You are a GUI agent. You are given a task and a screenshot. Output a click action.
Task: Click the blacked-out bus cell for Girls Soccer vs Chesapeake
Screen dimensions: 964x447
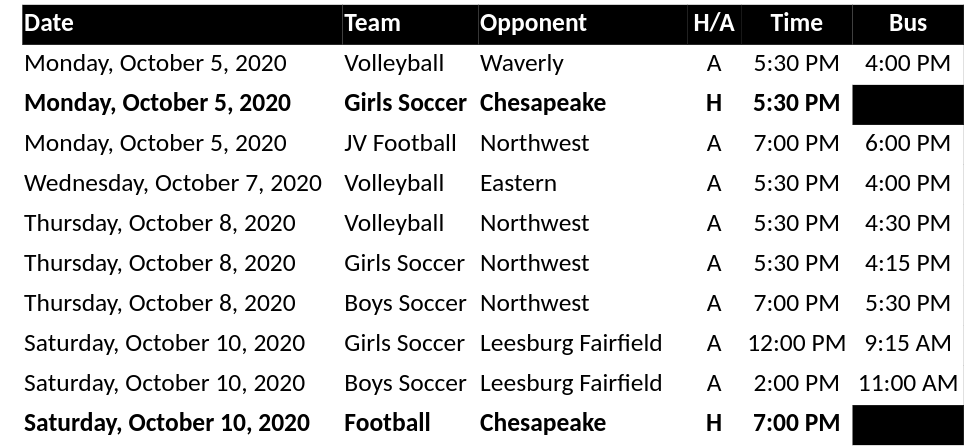click(x=907, y=104)
